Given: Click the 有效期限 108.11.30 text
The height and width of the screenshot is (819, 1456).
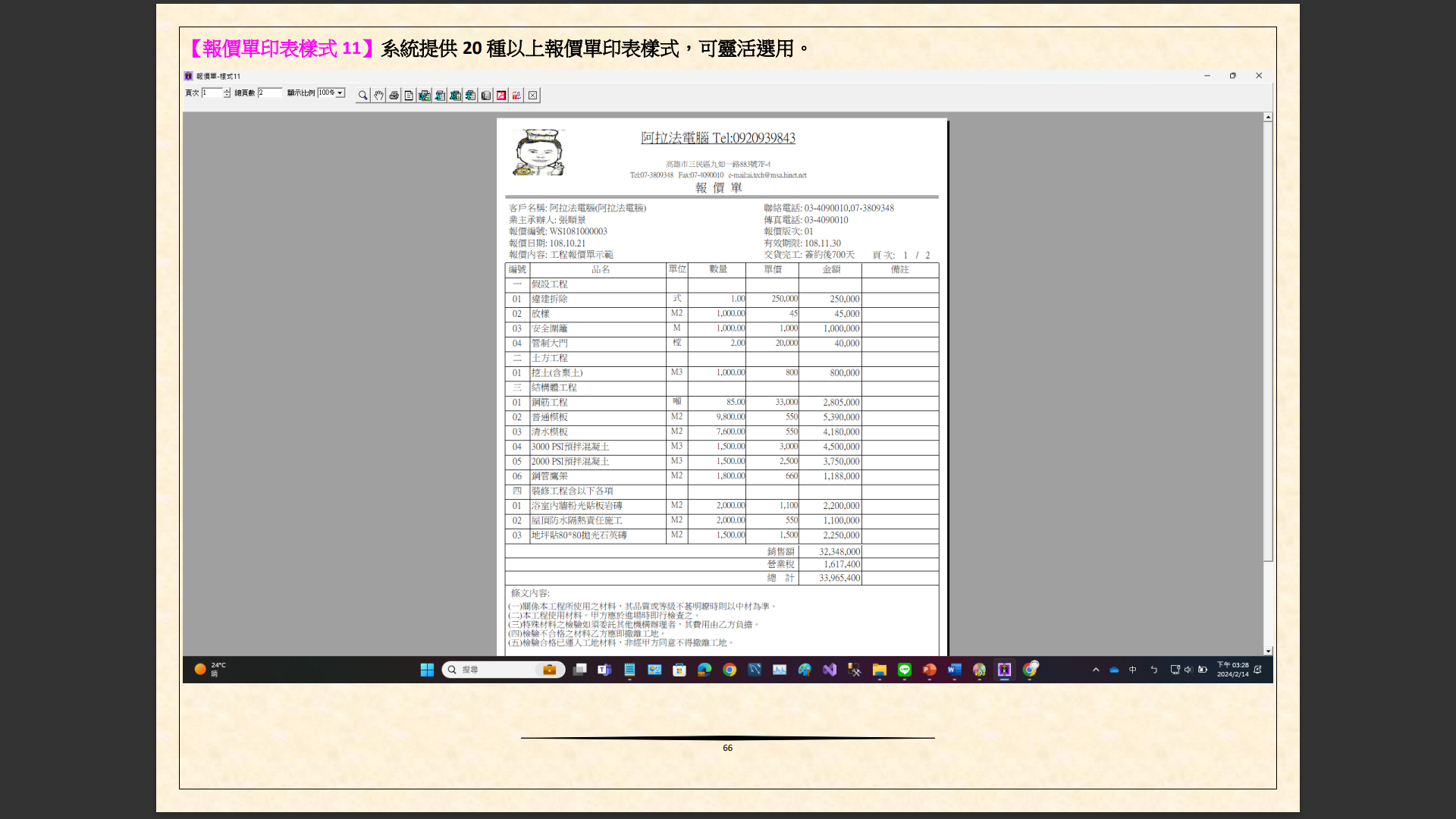Looking at the screenshot, I should (x=802, y=243).
